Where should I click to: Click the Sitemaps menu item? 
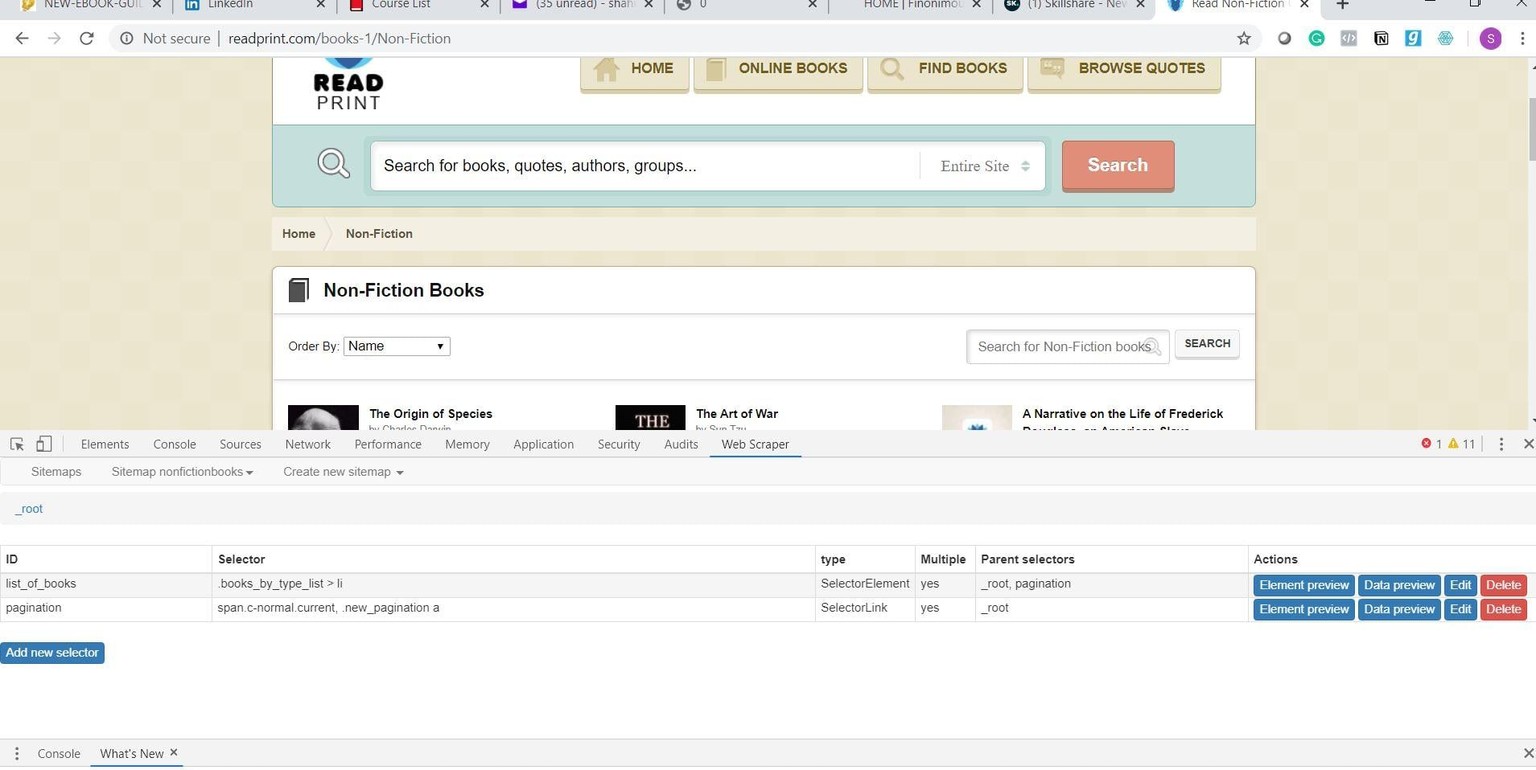point(56,472)
